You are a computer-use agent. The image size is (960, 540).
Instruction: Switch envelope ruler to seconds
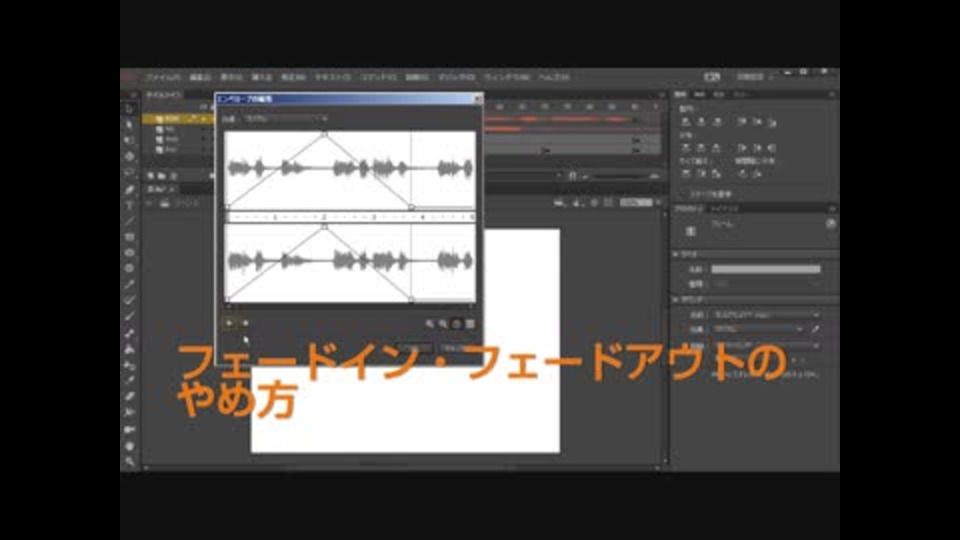[x=456, y=324]
